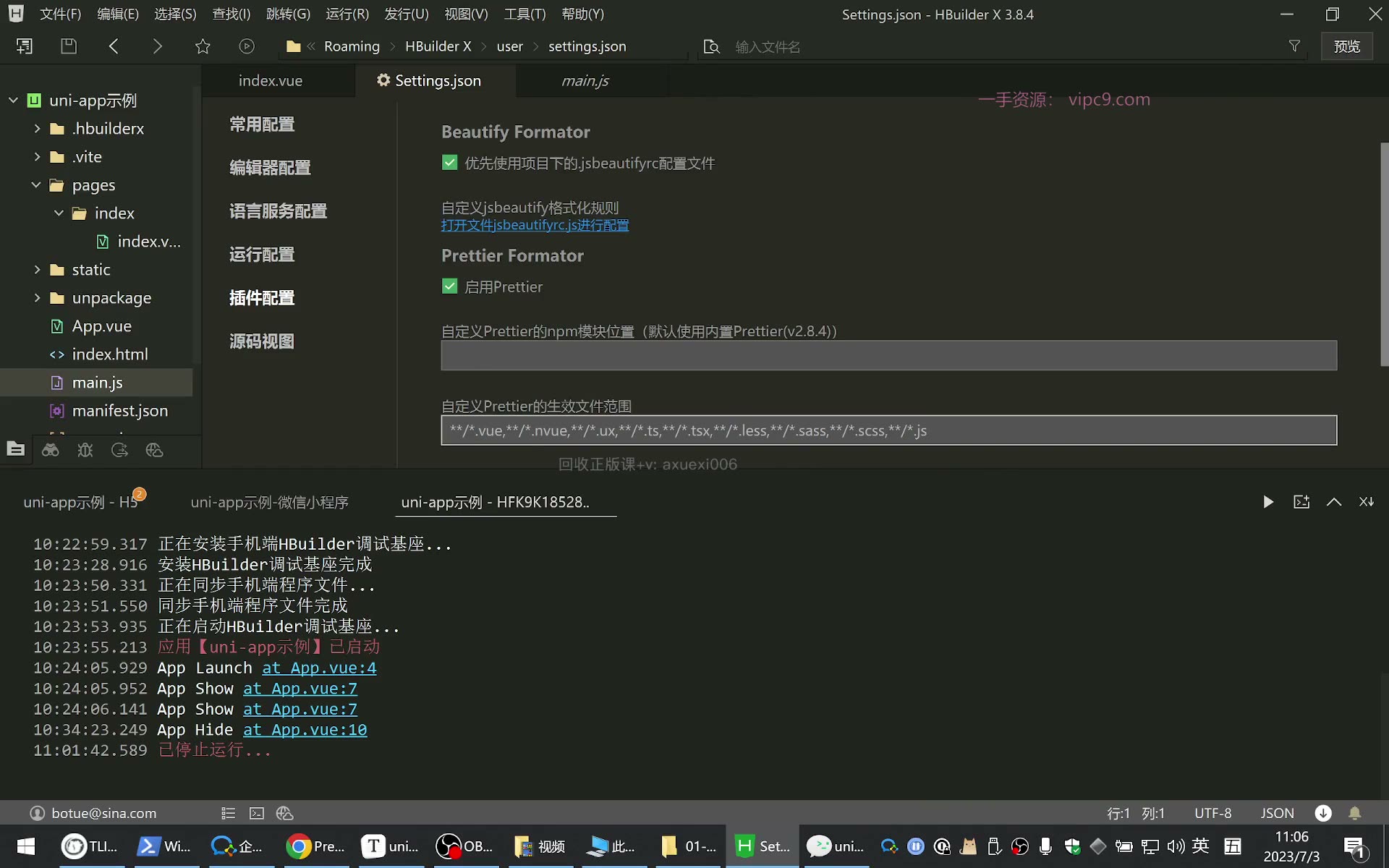1389x868 pixels.
Task: Toggle the project manager panel icon in toolbar
Action: coord(25,46)
